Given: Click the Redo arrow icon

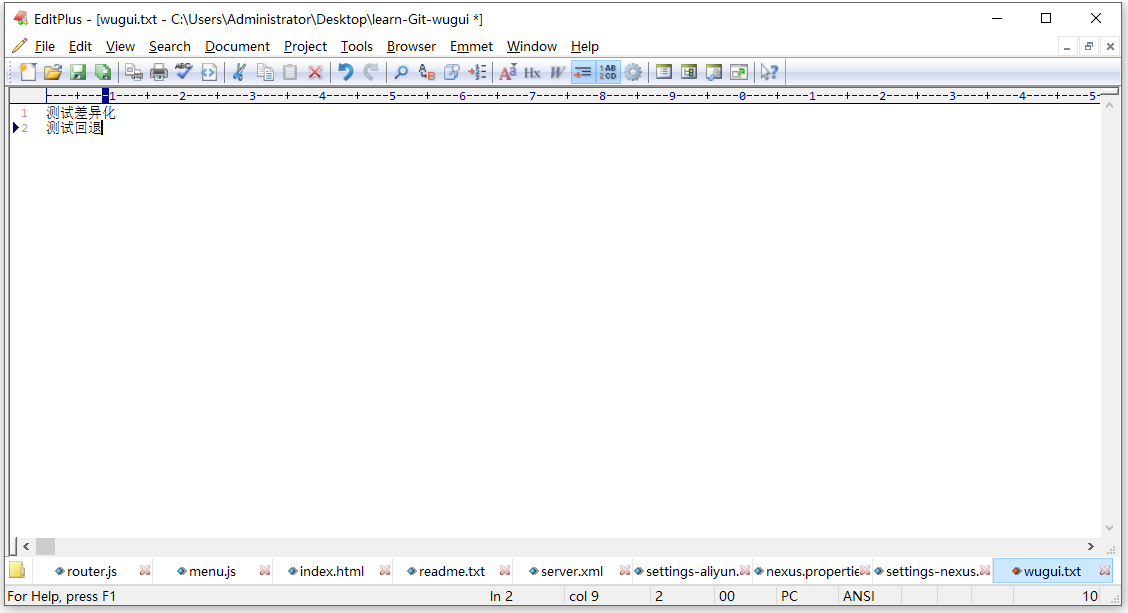Looking at the screenshot, I should [370, 72].
